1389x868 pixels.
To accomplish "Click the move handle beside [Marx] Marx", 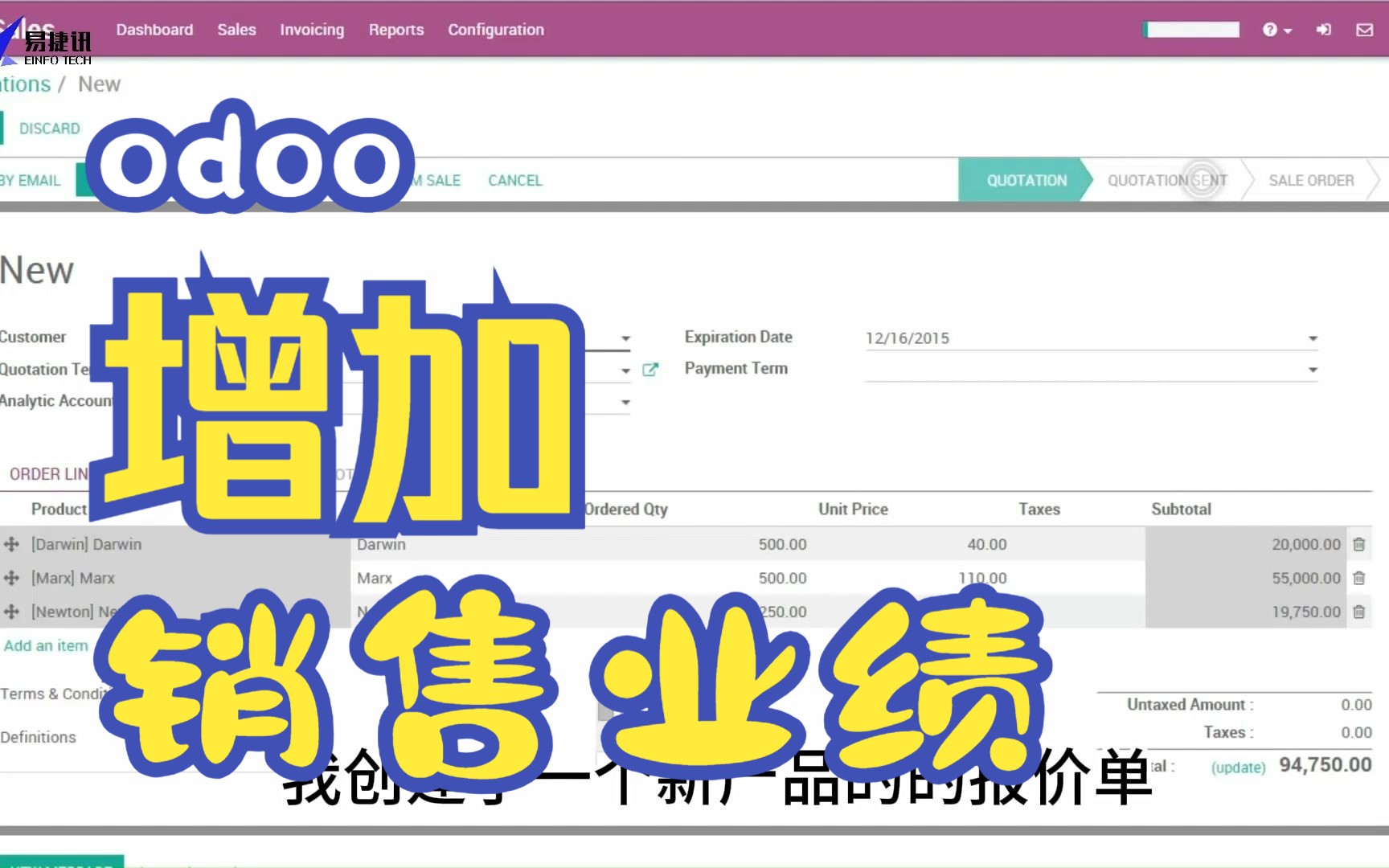I will (x=11, y=578).
